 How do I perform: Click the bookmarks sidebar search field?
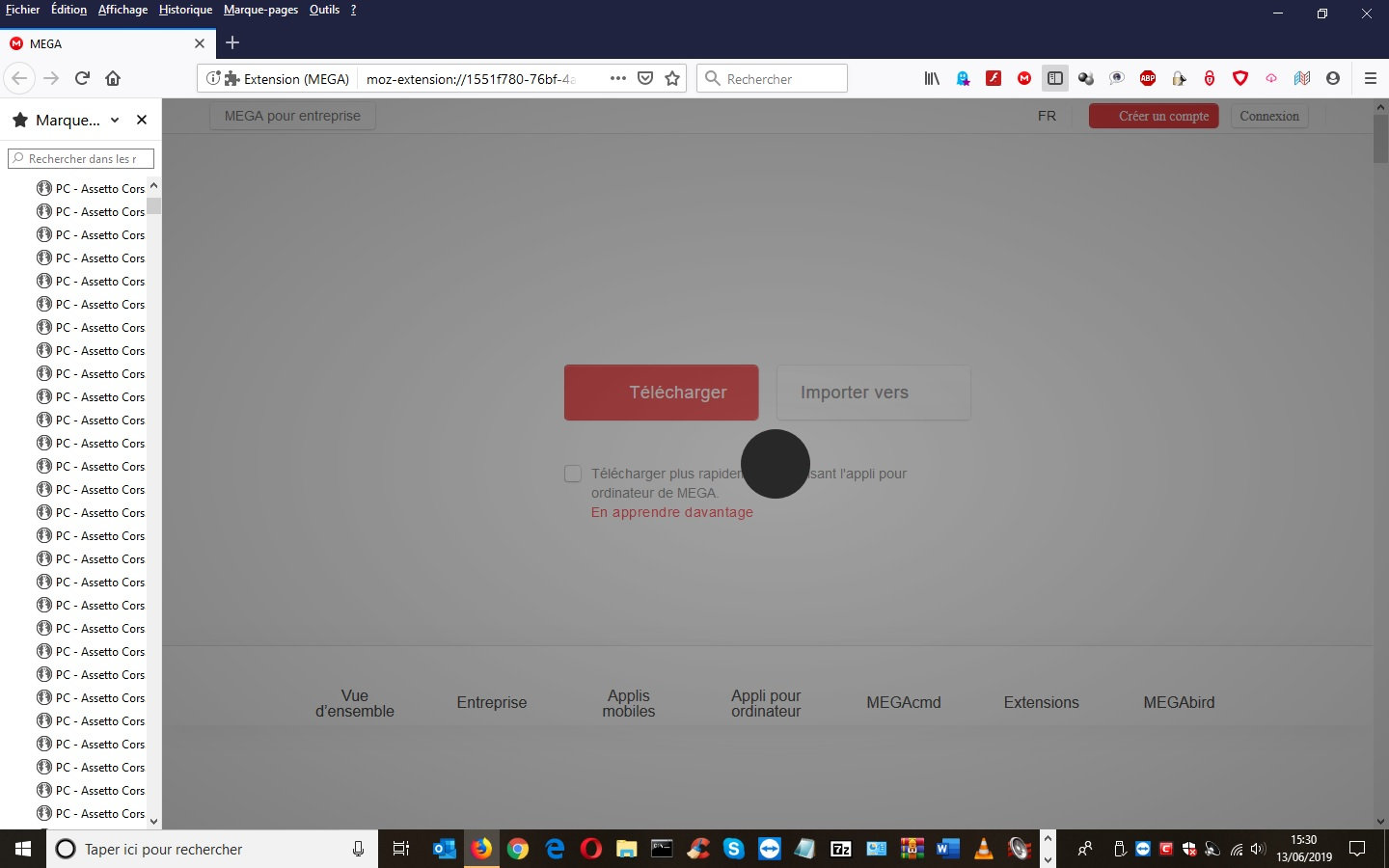81,158
